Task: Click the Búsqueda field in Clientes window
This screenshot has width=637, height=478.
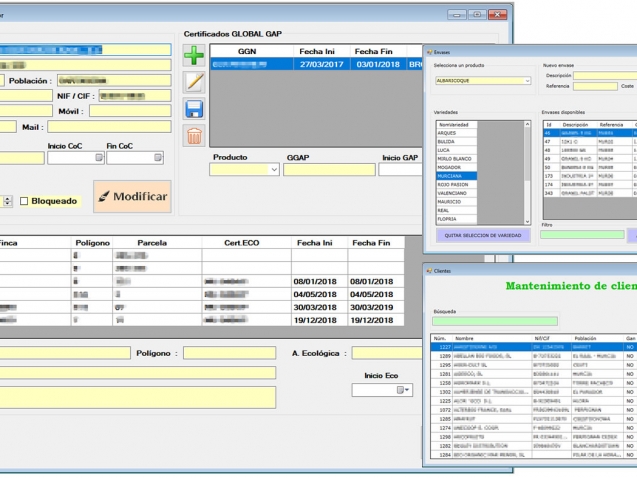Action: tap(495, 321)
